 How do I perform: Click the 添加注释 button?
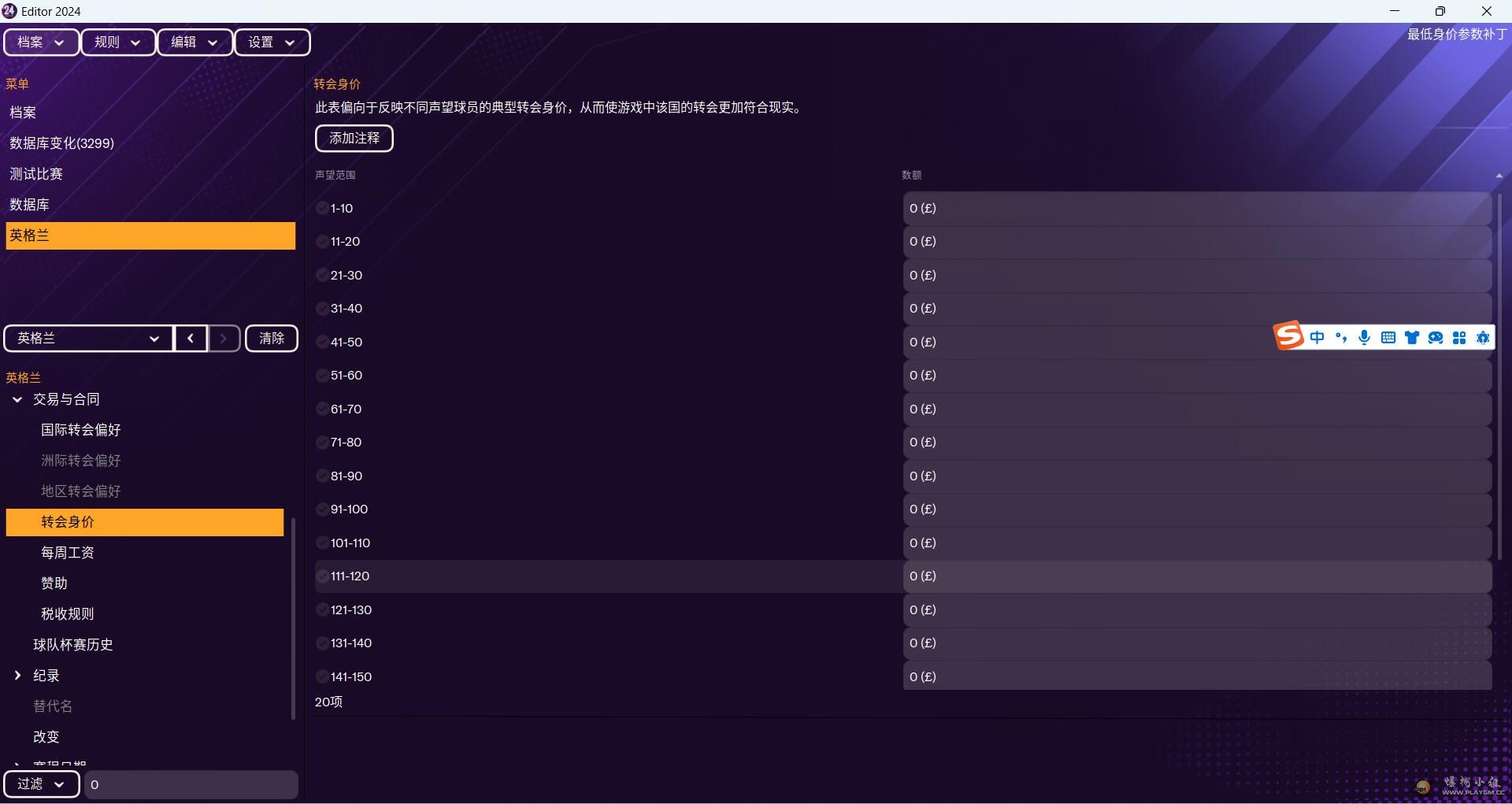tap(354, 139)
